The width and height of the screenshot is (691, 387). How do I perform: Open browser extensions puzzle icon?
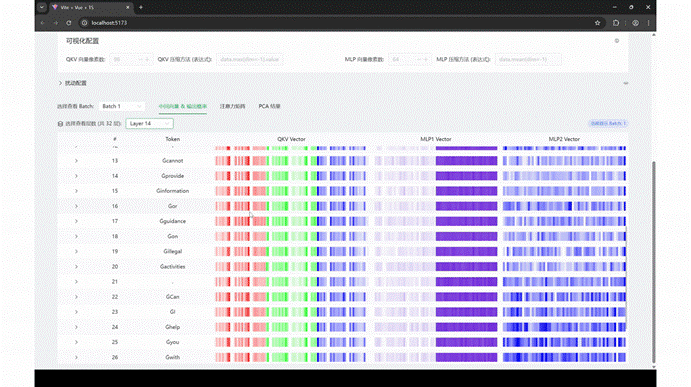616,23
